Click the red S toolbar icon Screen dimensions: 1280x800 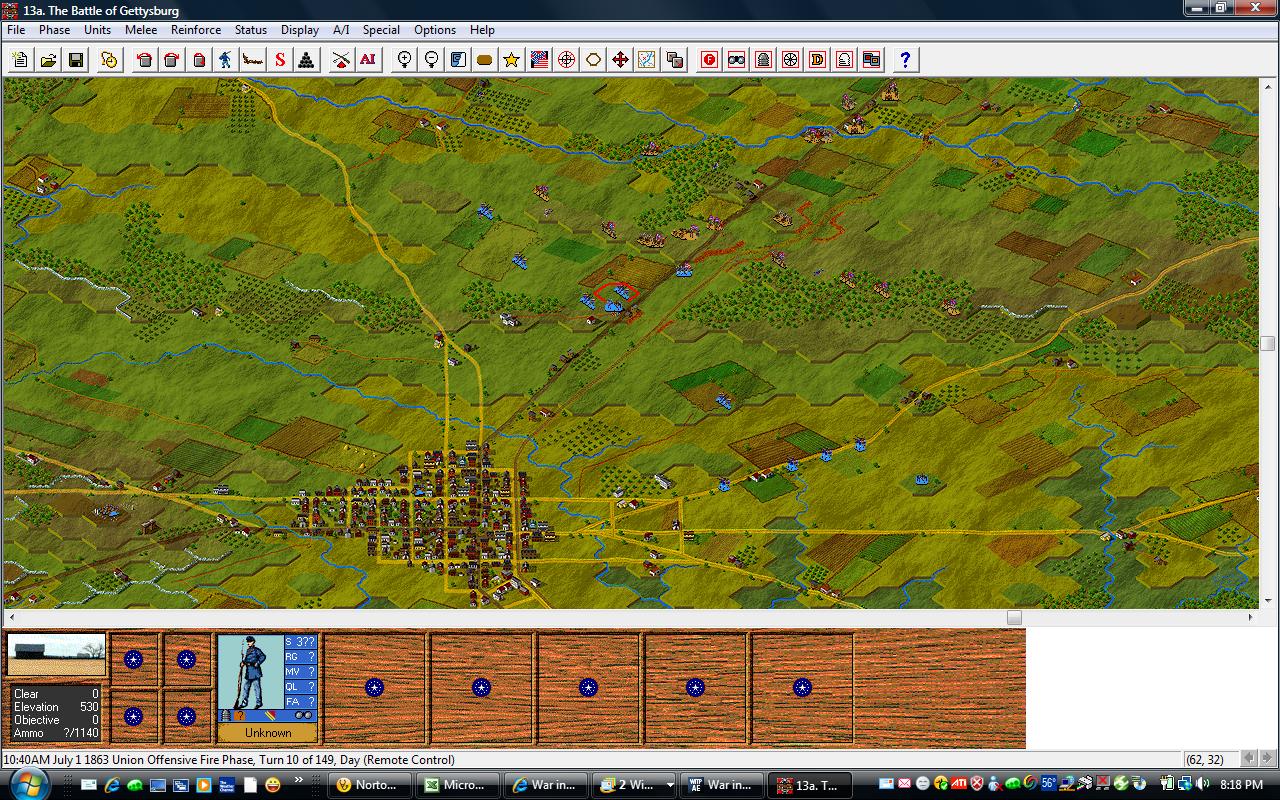pyautogui.click(x=280, y=60)
